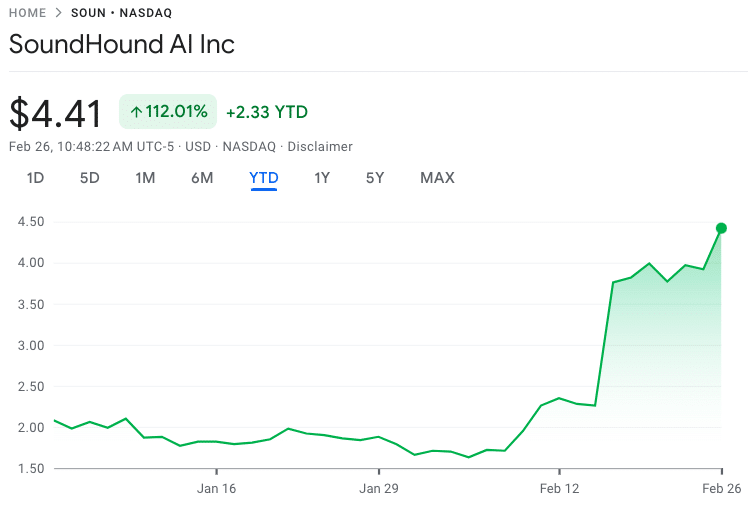Open the 5Y chart range
The width and height of the screenshot is (748, 505).
pos(375,178)
